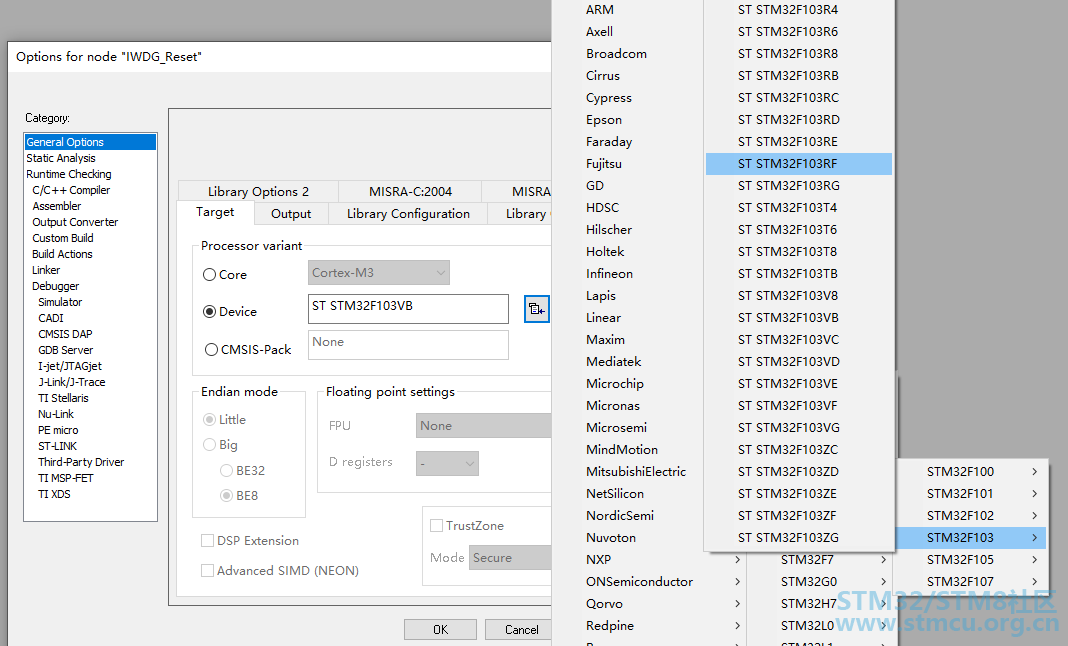Choose ST STM32F103ZE device
Image resolution: width=1068 pixels, height=646 pixels.
798,493
